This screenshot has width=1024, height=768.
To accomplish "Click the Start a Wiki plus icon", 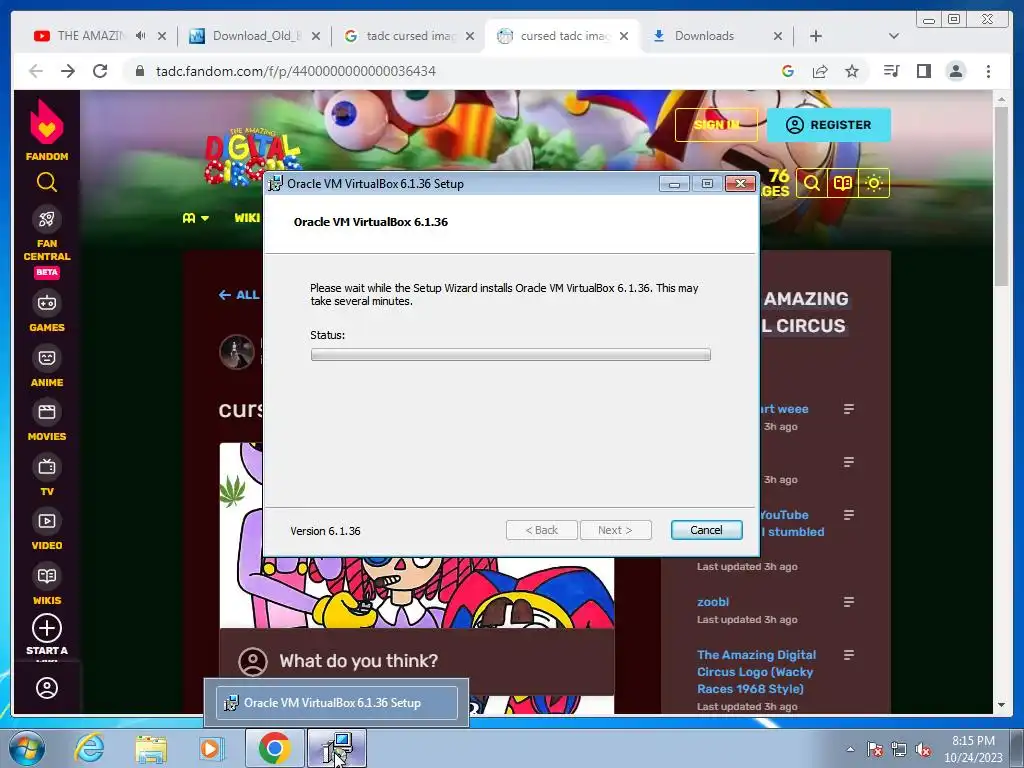I will point(46,628).
